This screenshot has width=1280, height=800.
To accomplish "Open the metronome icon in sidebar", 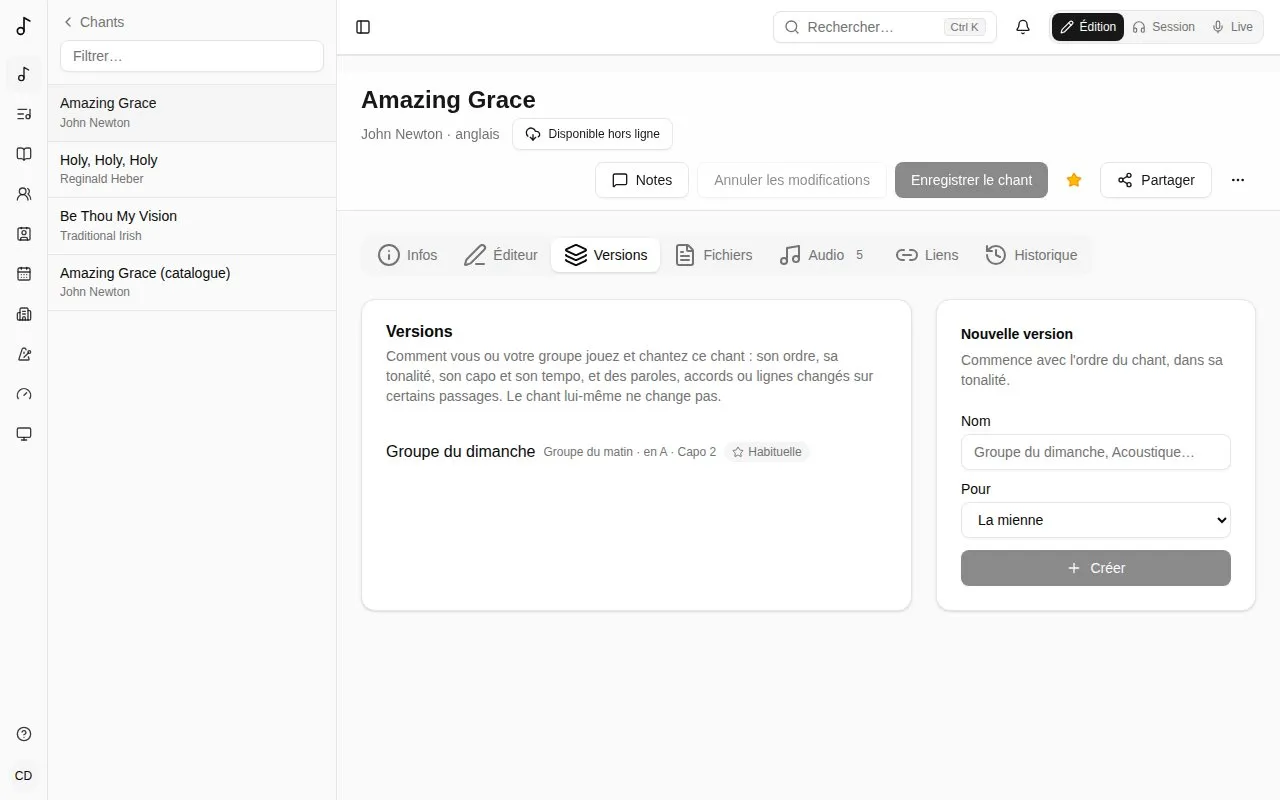I will (x=24, y=354).
